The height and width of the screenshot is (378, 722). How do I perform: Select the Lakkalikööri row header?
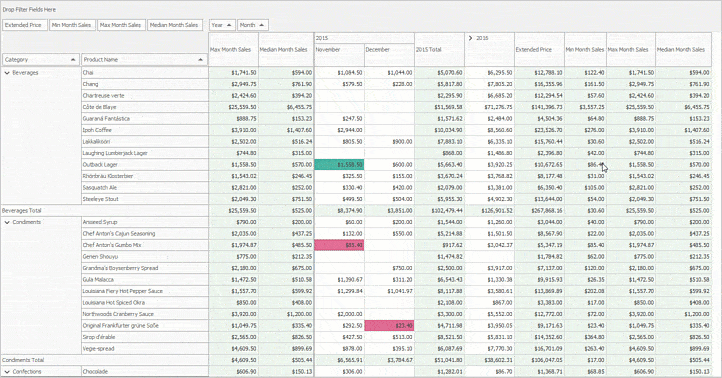[x=145, y=142]
